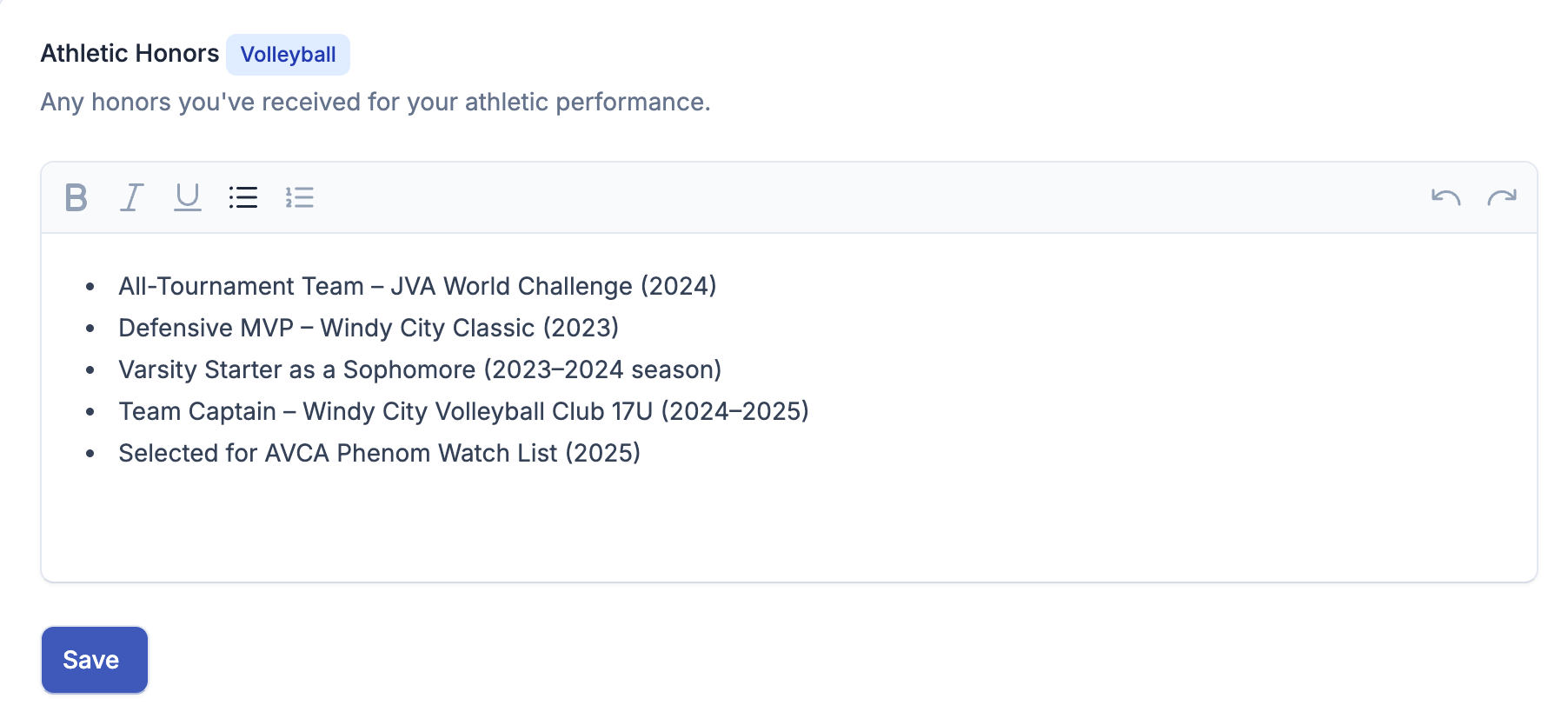The width and height of the screenshot is (1568, 725).
Task: Click the AVCA Phenom Watch List line
Action: coord(379,453)
